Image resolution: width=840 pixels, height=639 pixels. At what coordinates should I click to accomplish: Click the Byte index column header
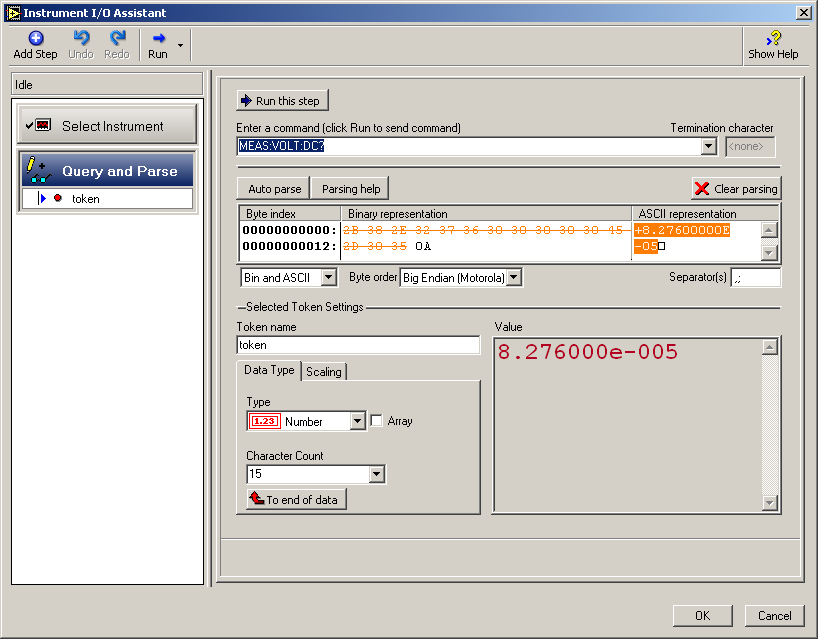click(x=290, y=214)
